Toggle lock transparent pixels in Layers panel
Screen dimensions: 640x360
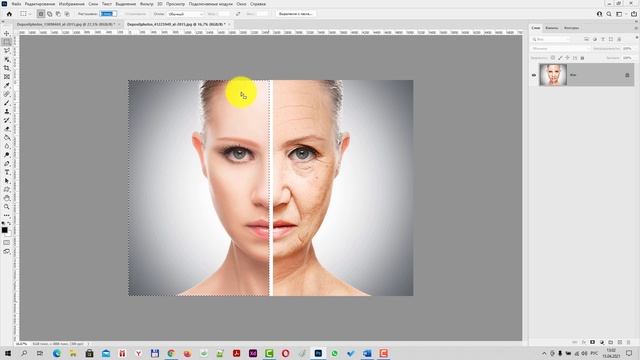pyautogui.click(x=553, y=58)
